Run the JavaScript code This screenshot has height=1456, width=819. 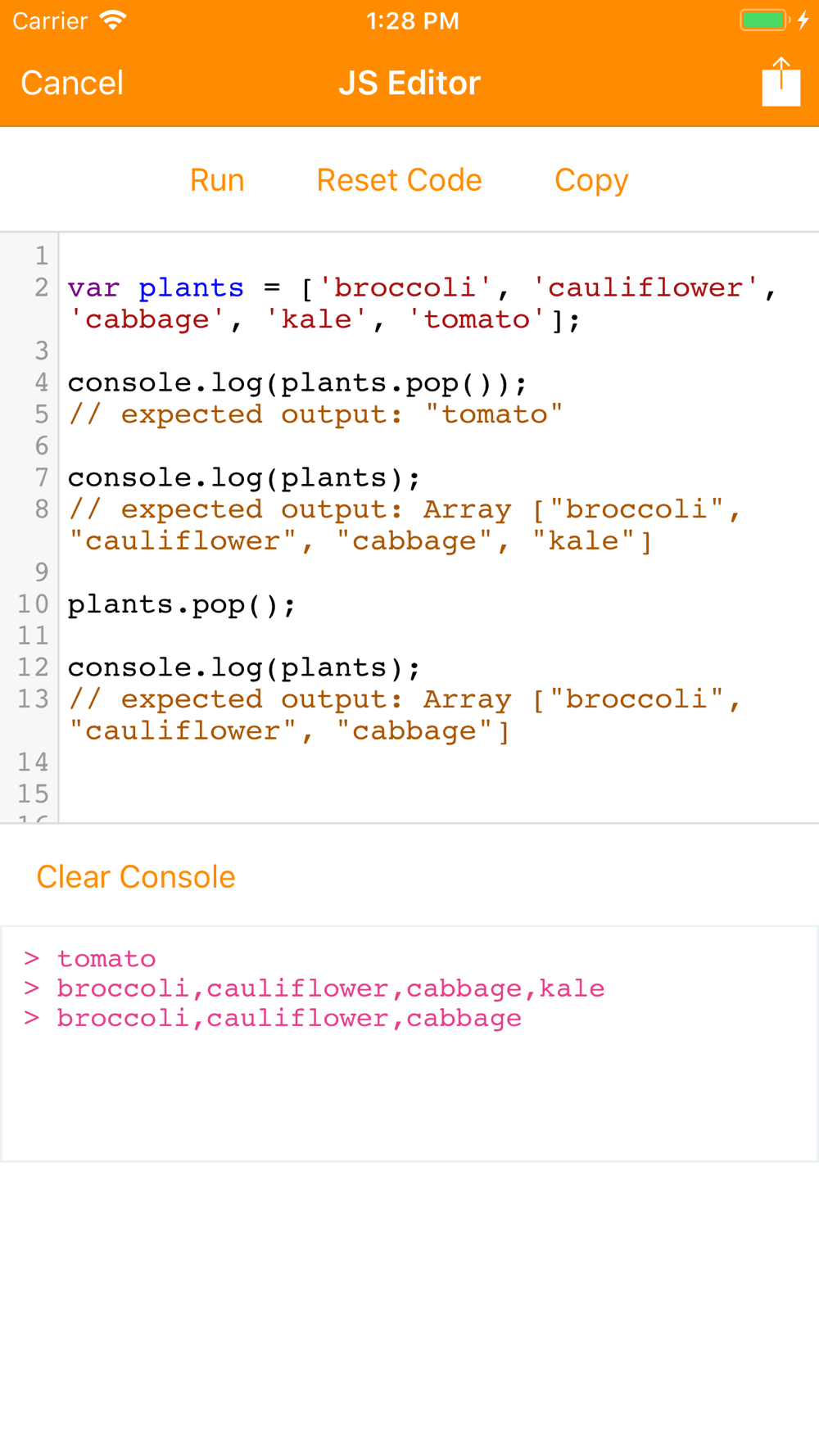[x=217, y=180]
